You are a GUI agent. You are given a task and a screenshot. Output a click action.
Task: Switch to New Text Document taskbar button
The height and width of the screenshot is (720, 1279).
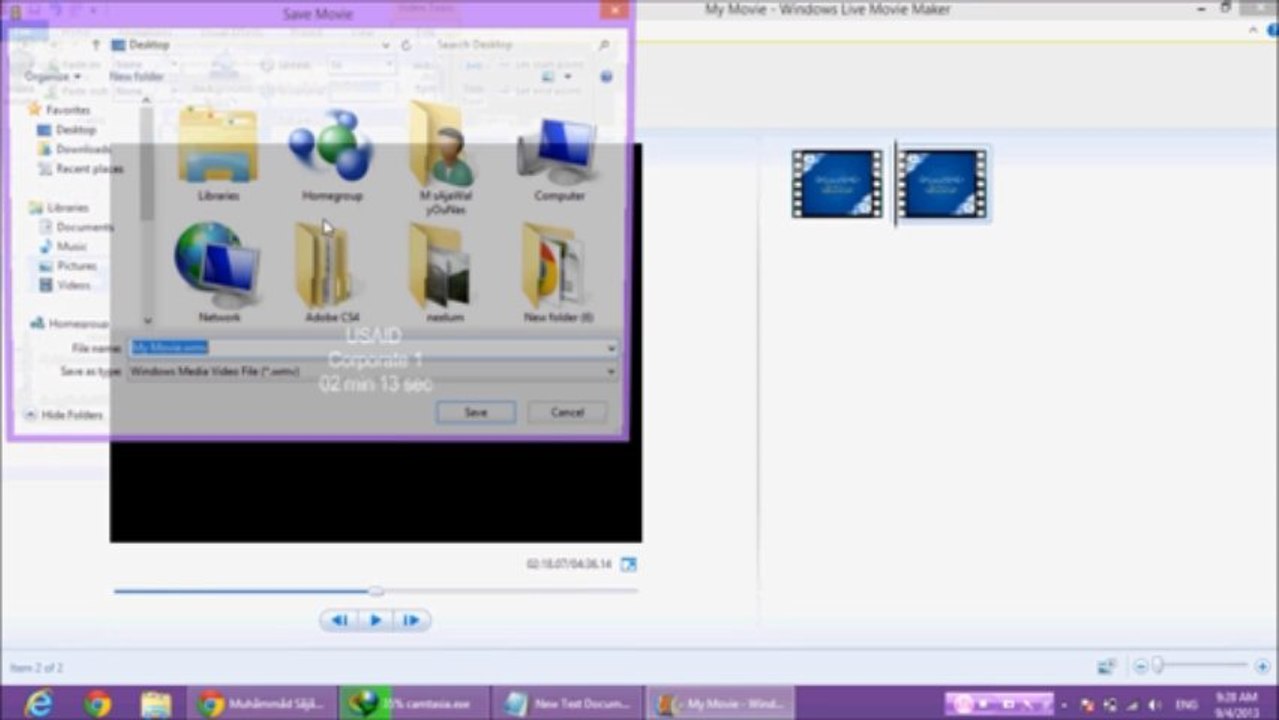pos(568,704)
